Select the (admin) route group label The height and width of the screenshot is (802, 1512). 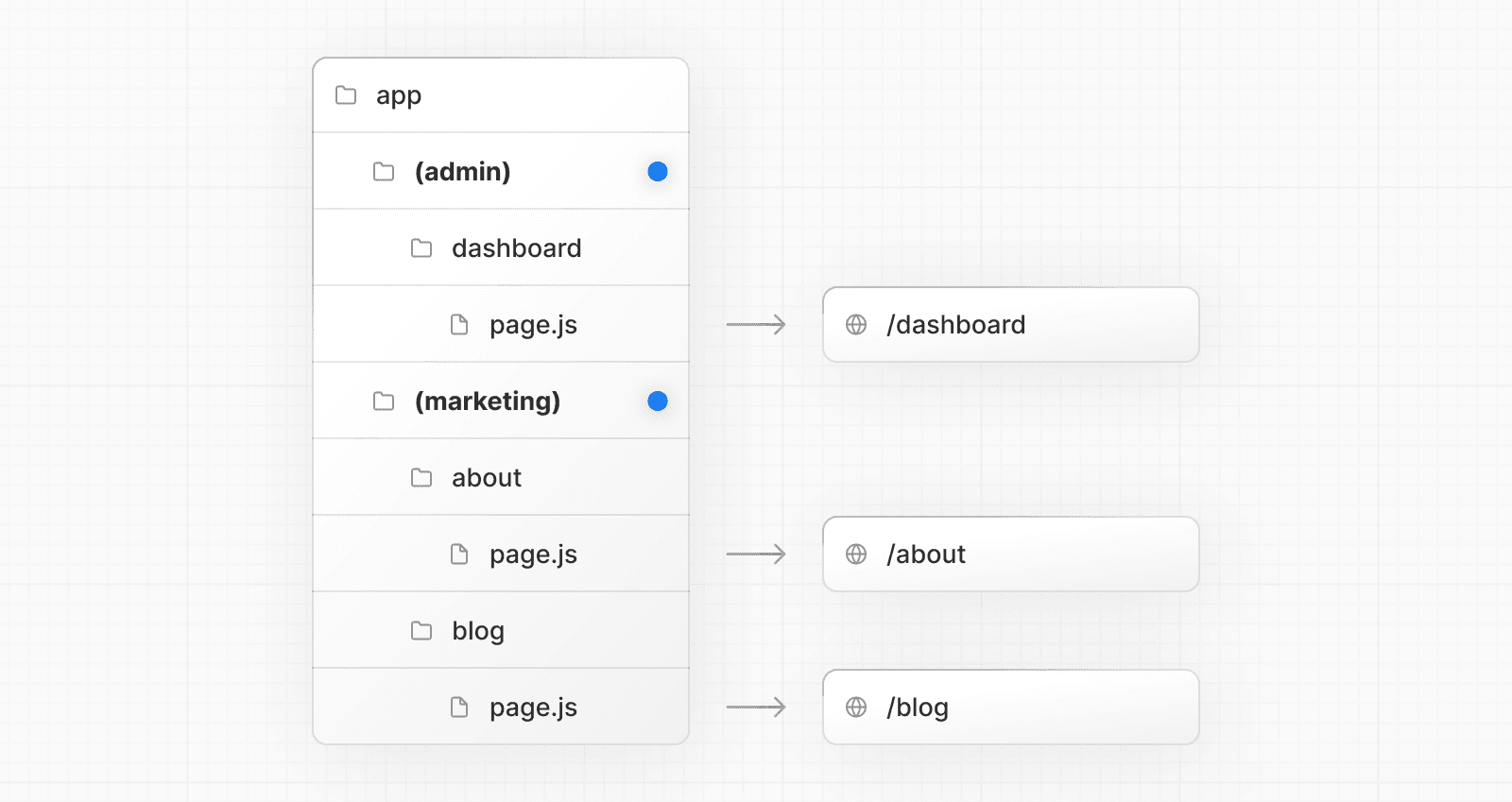pos(462,172)
